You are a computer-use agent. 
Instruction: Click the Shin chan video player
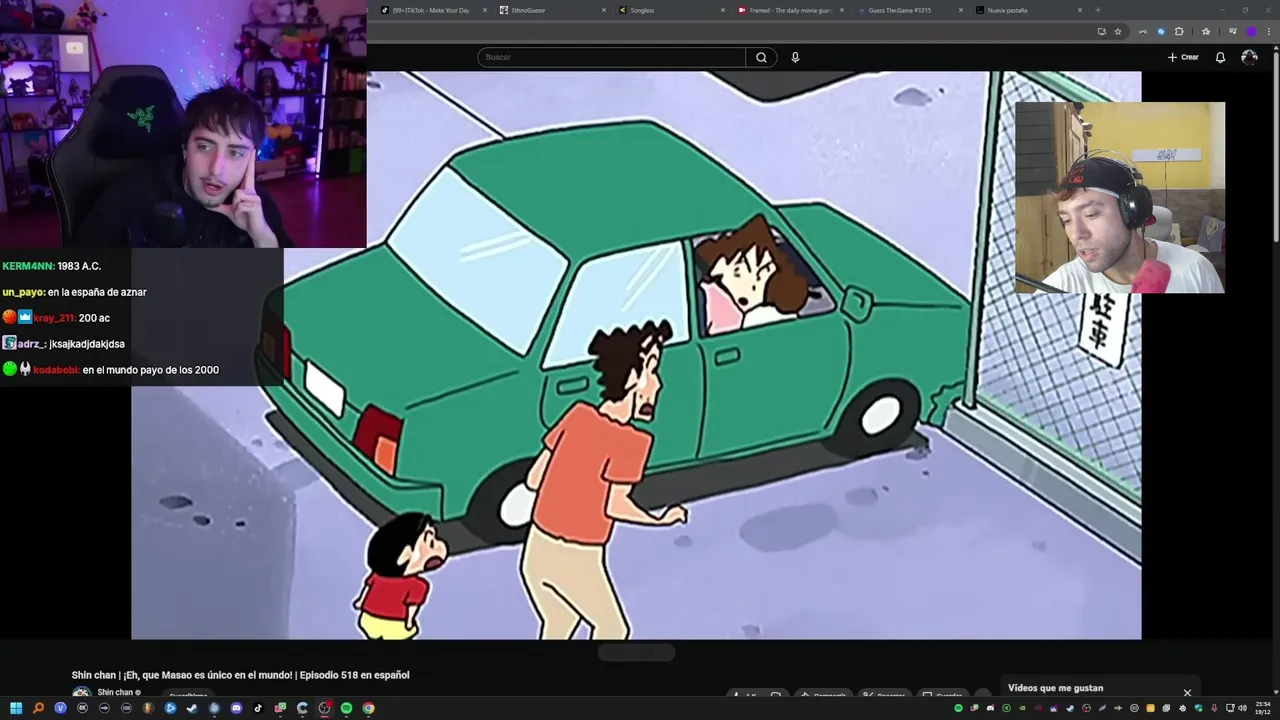636,355
